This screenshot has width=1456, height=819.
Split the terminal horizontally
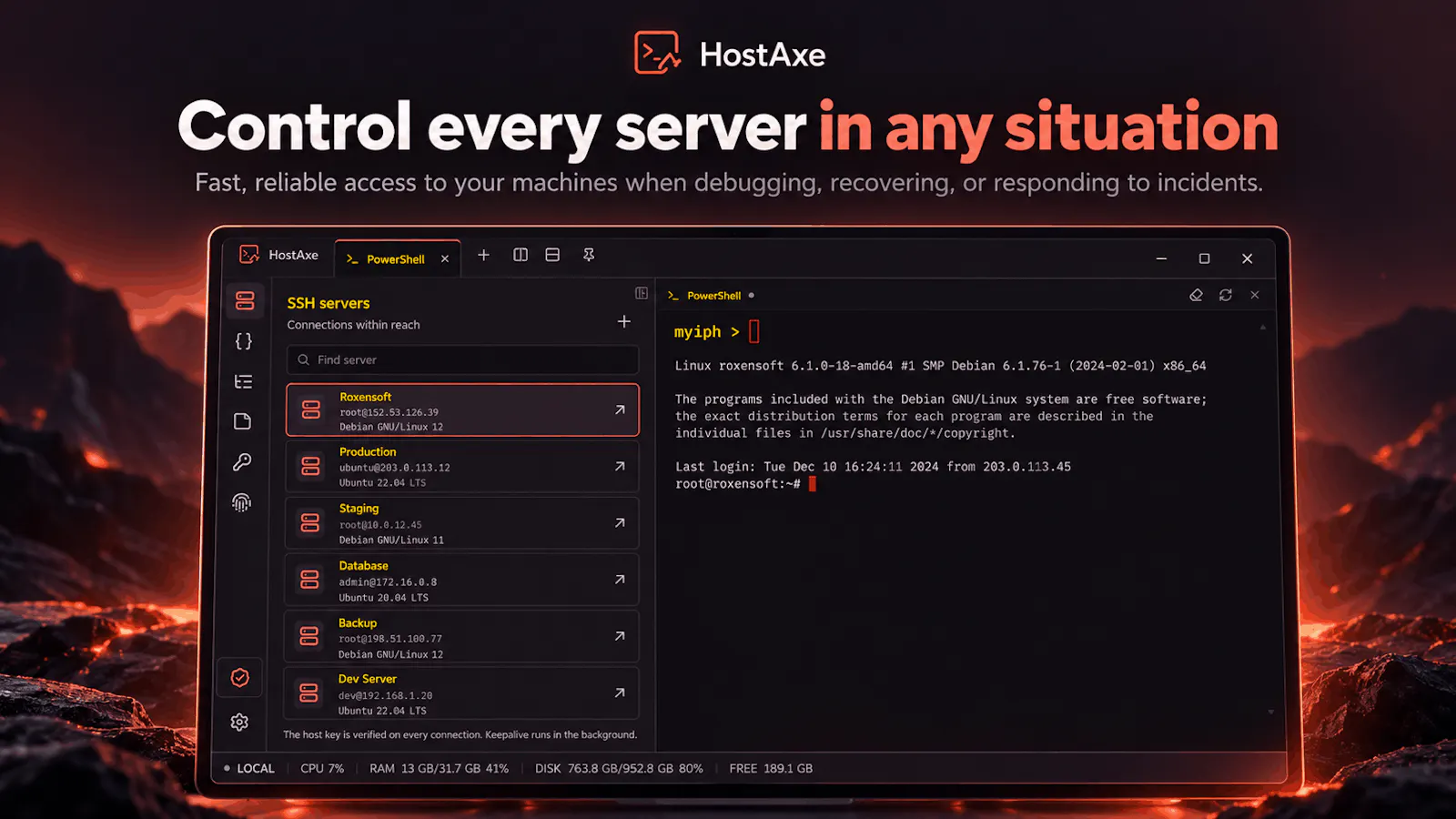552,255
